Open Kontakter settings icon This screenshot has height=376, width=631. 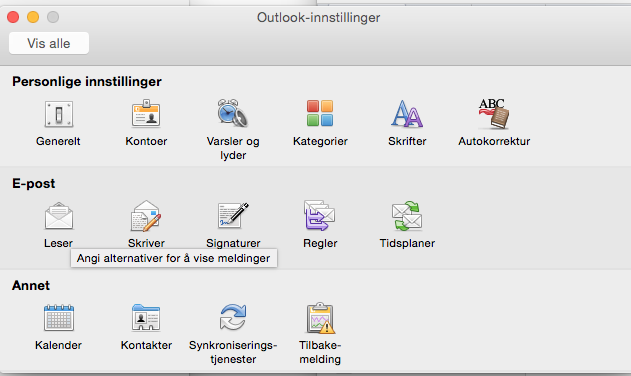(146, 318)
